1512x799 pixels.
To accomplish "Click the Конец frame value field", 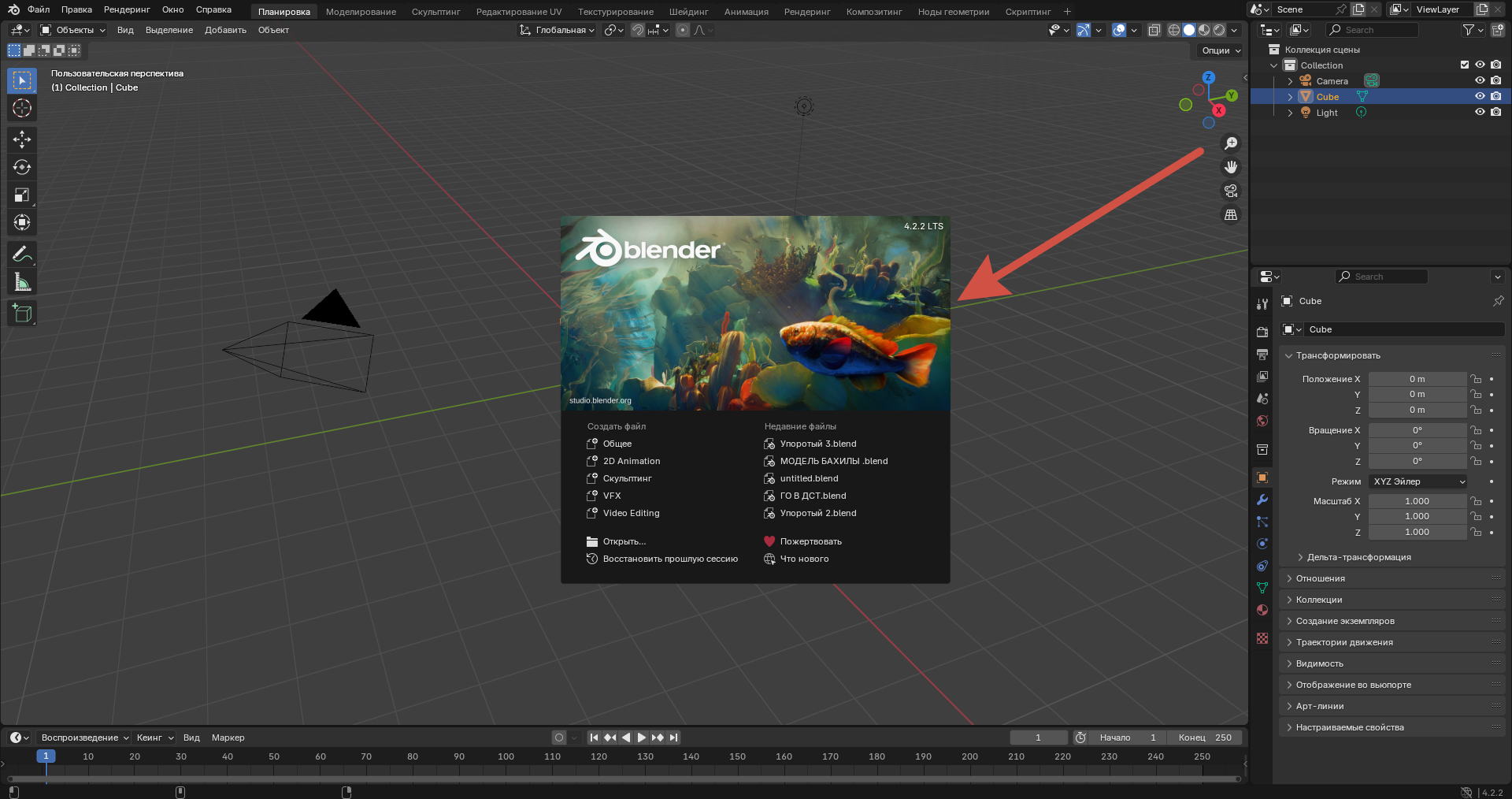I will [x=1205, y=738].
